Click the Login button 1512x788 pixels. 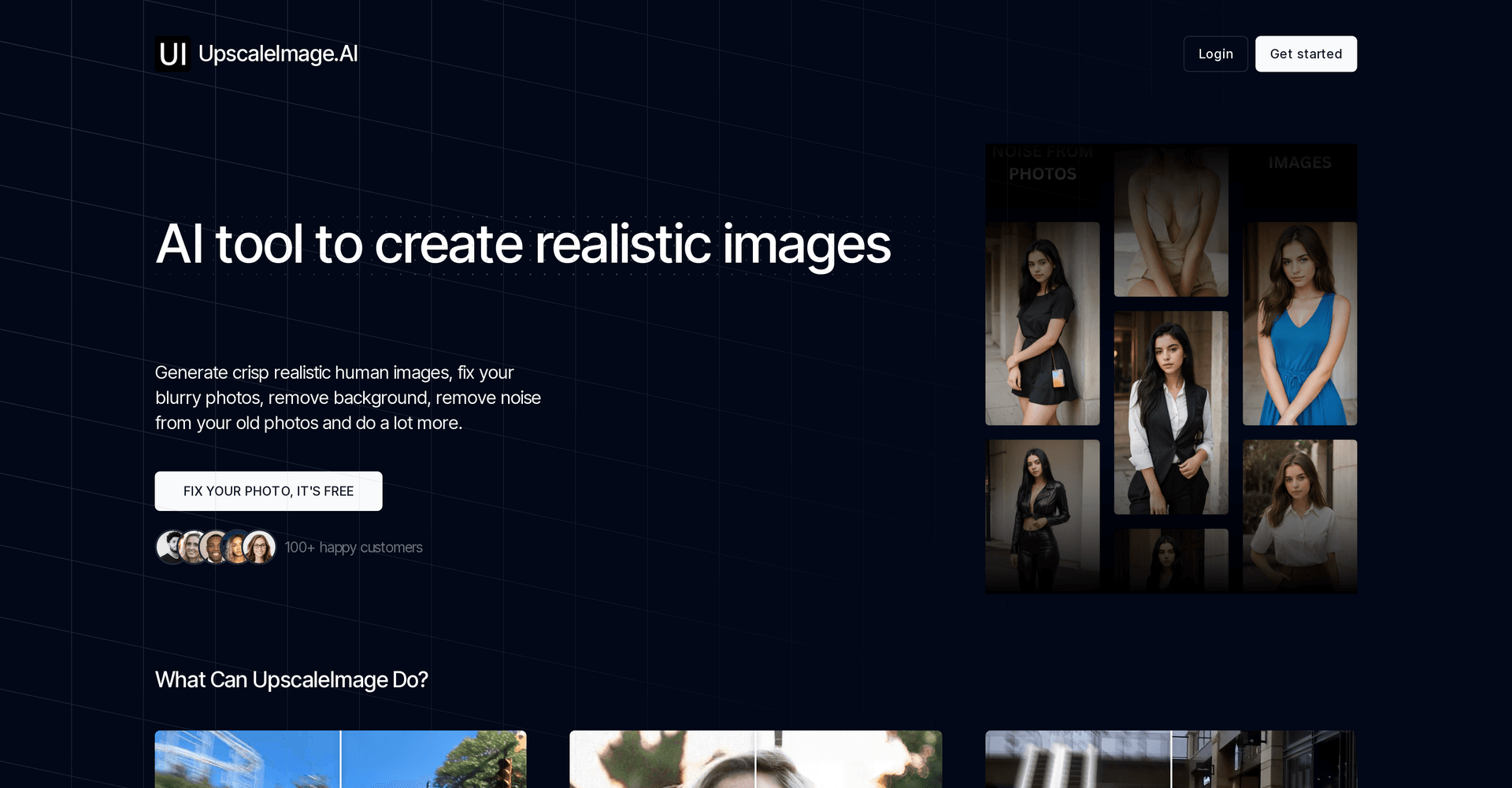[1215, 54]
